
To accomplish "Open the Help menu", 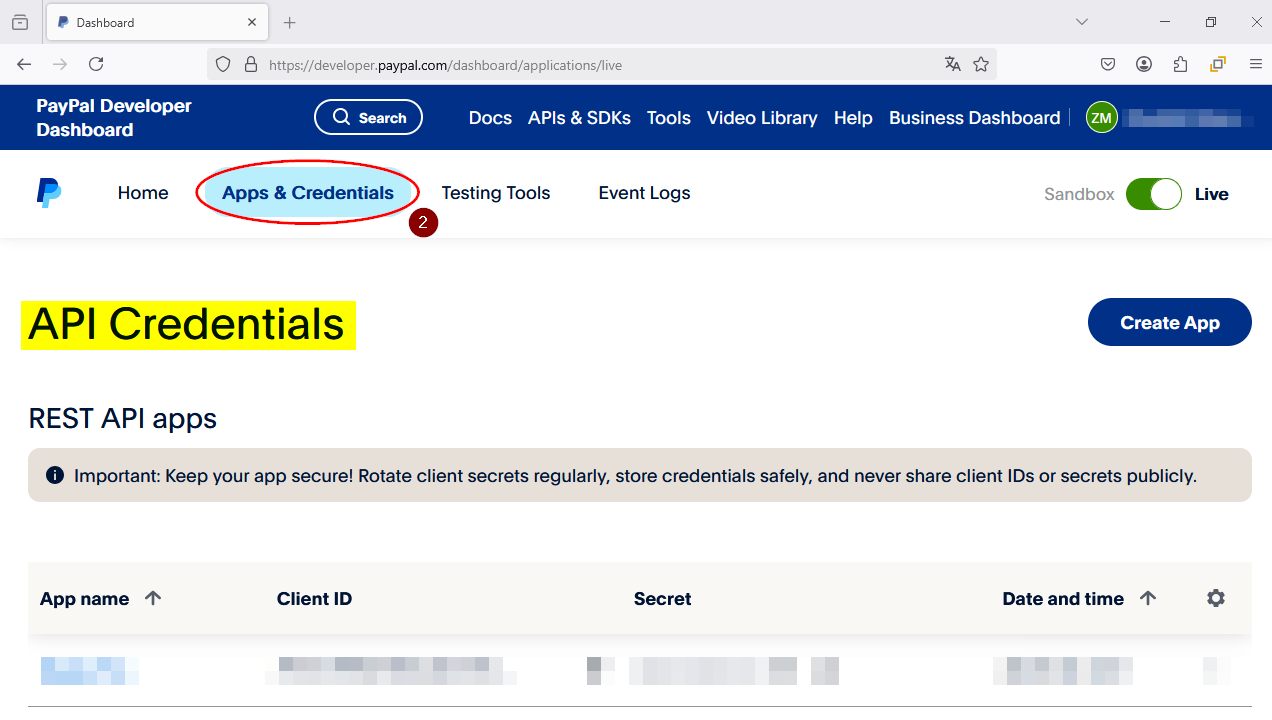I will [853, 118].
